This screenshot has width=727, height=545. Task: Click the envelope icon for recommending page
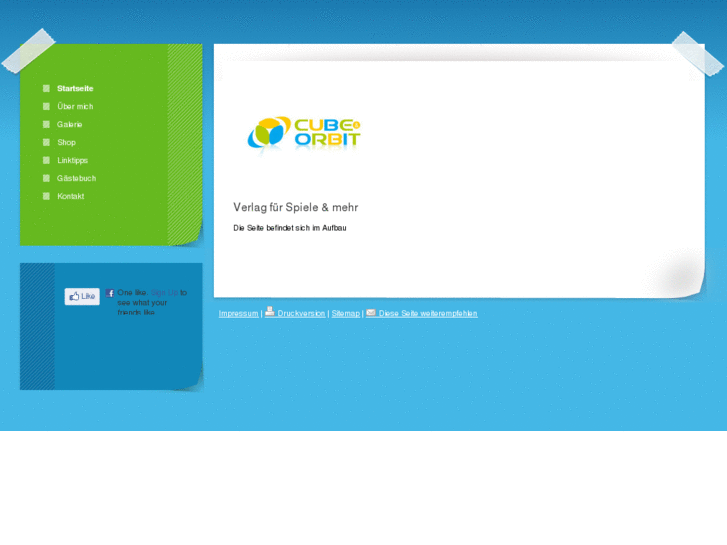coord(371,313)
